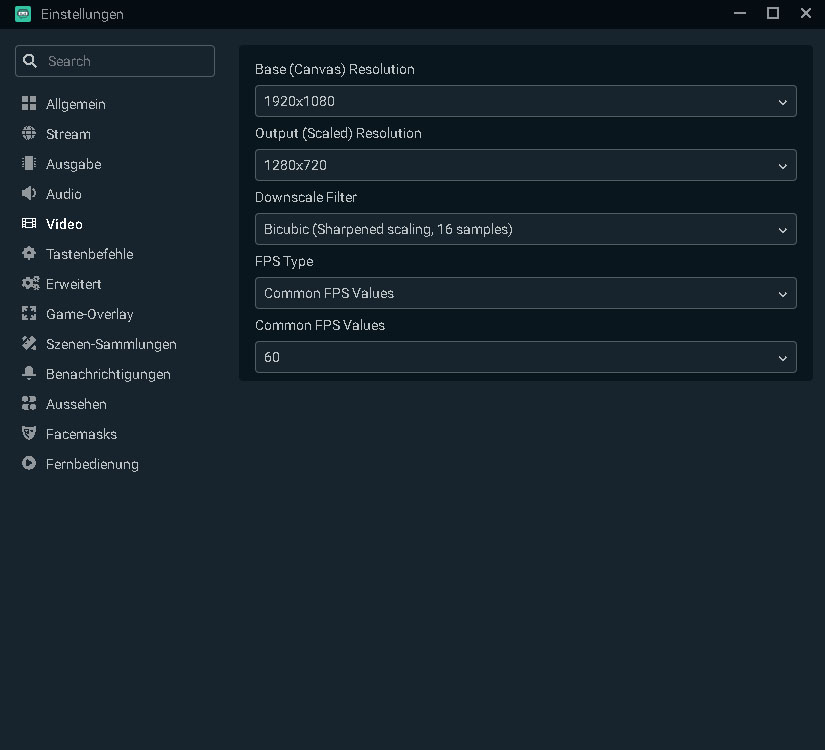Image resolution: width=825 pixels, height=750 pixels.
Task: Open the Downscale Filter dropdown
Action: 525,229
